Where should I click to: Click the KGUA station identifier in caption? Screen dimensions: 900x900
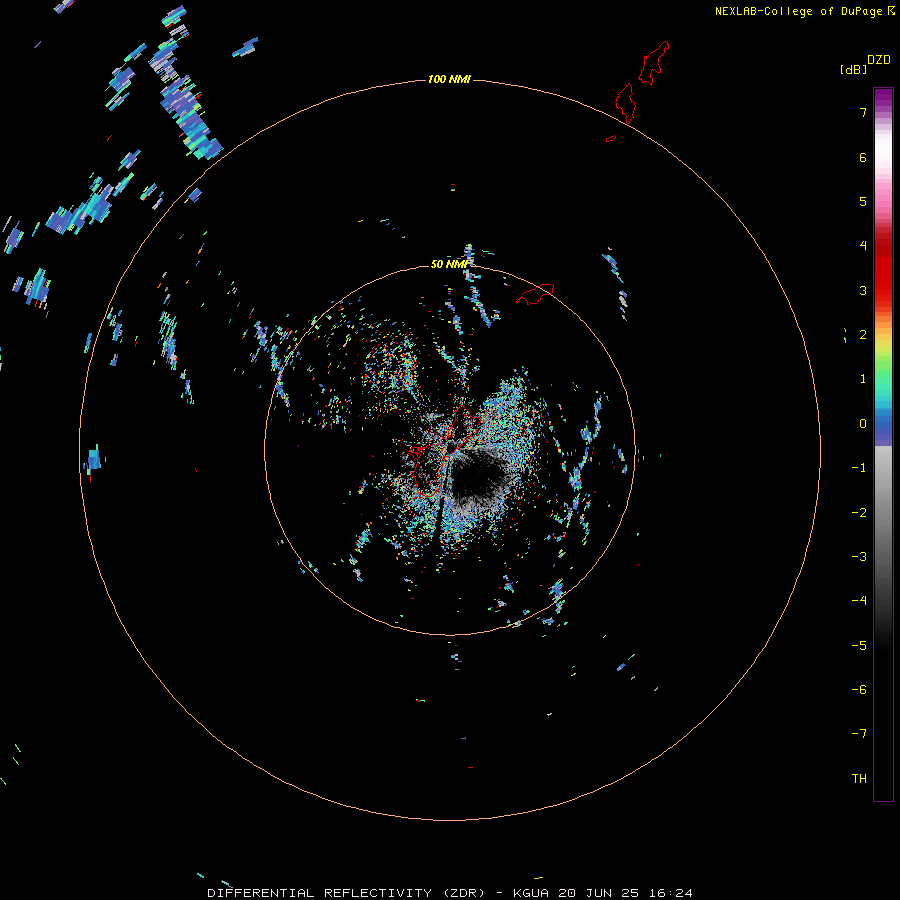[532, 893]
